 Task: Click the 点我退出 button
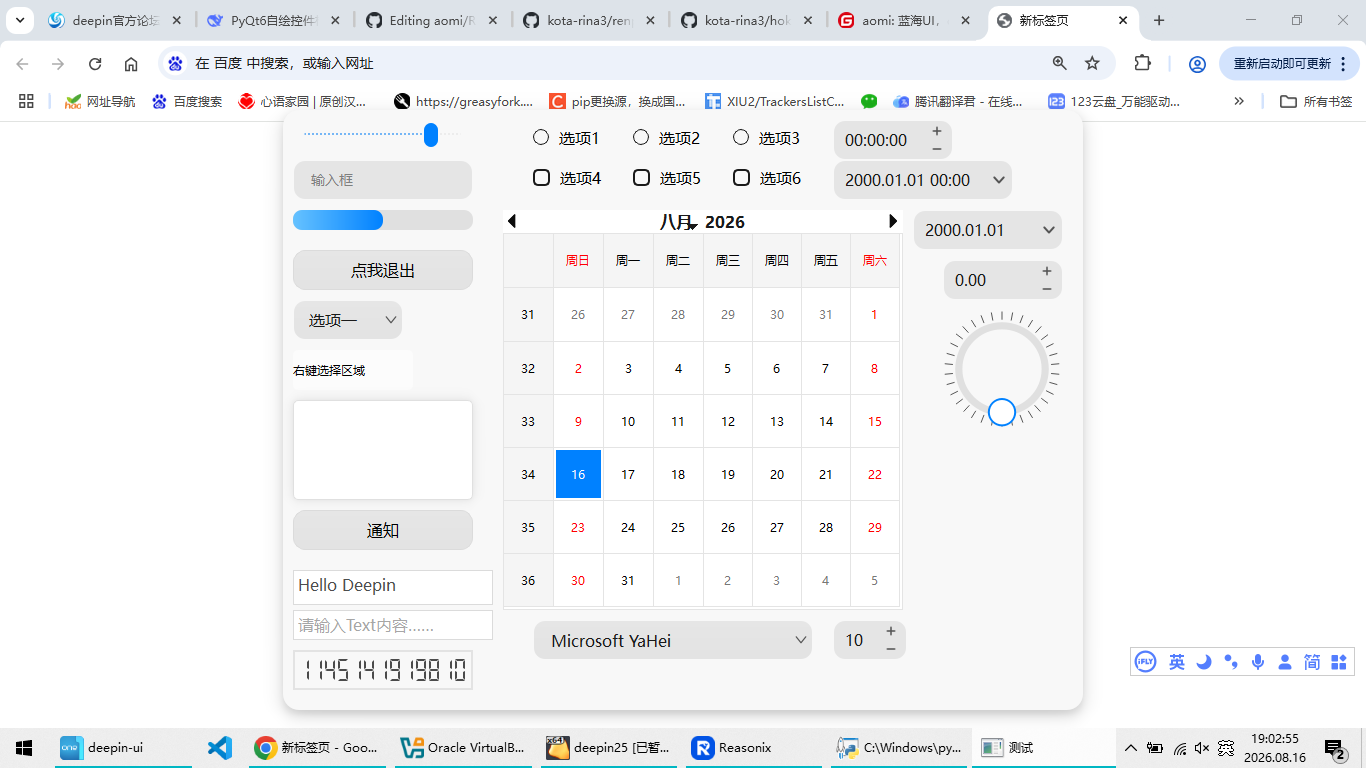pos(383,270)
